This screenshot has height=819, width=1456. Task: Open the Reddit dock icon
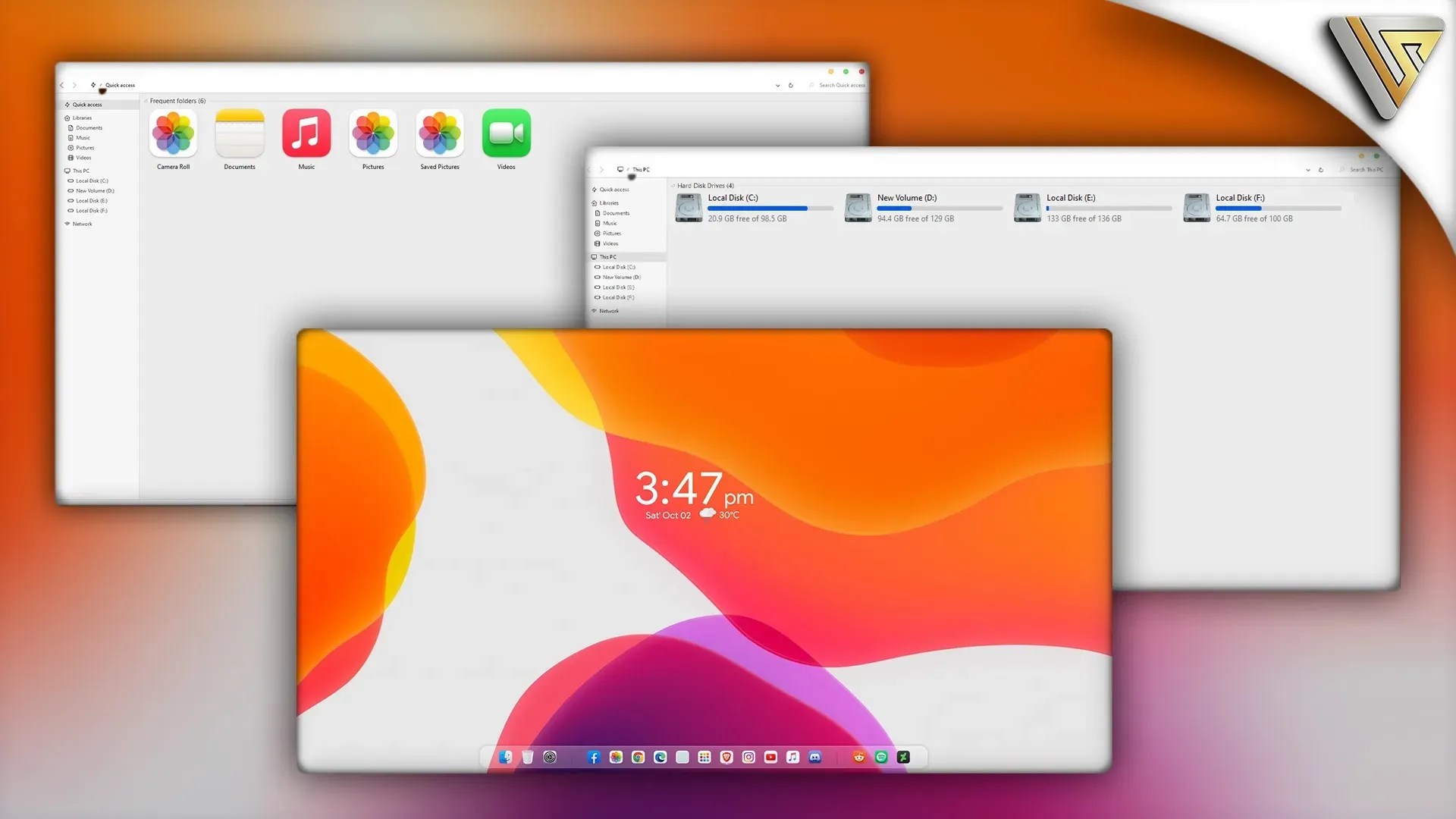(x=859, y=757)
